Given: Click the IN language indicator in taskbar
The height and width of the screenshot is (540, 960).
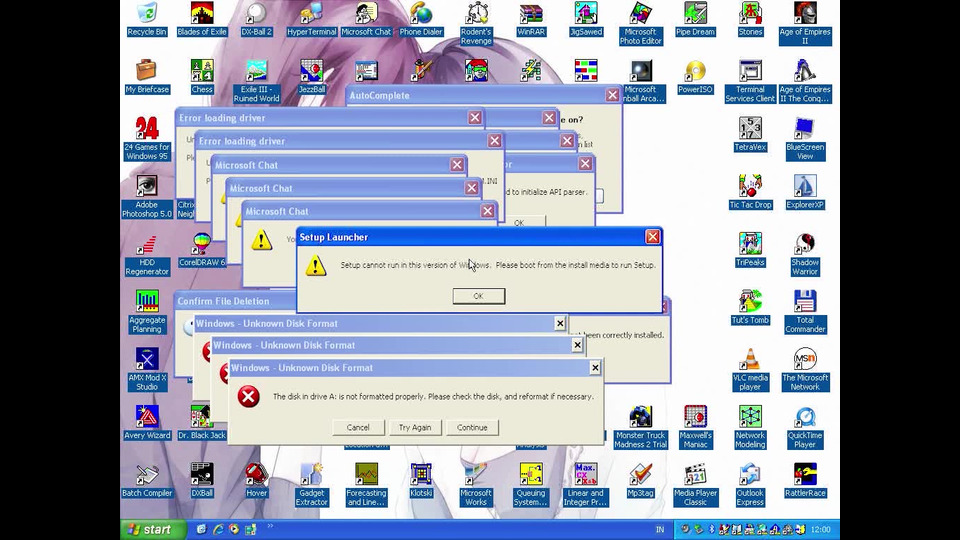Looking at the screenshot, I should 660,530.
